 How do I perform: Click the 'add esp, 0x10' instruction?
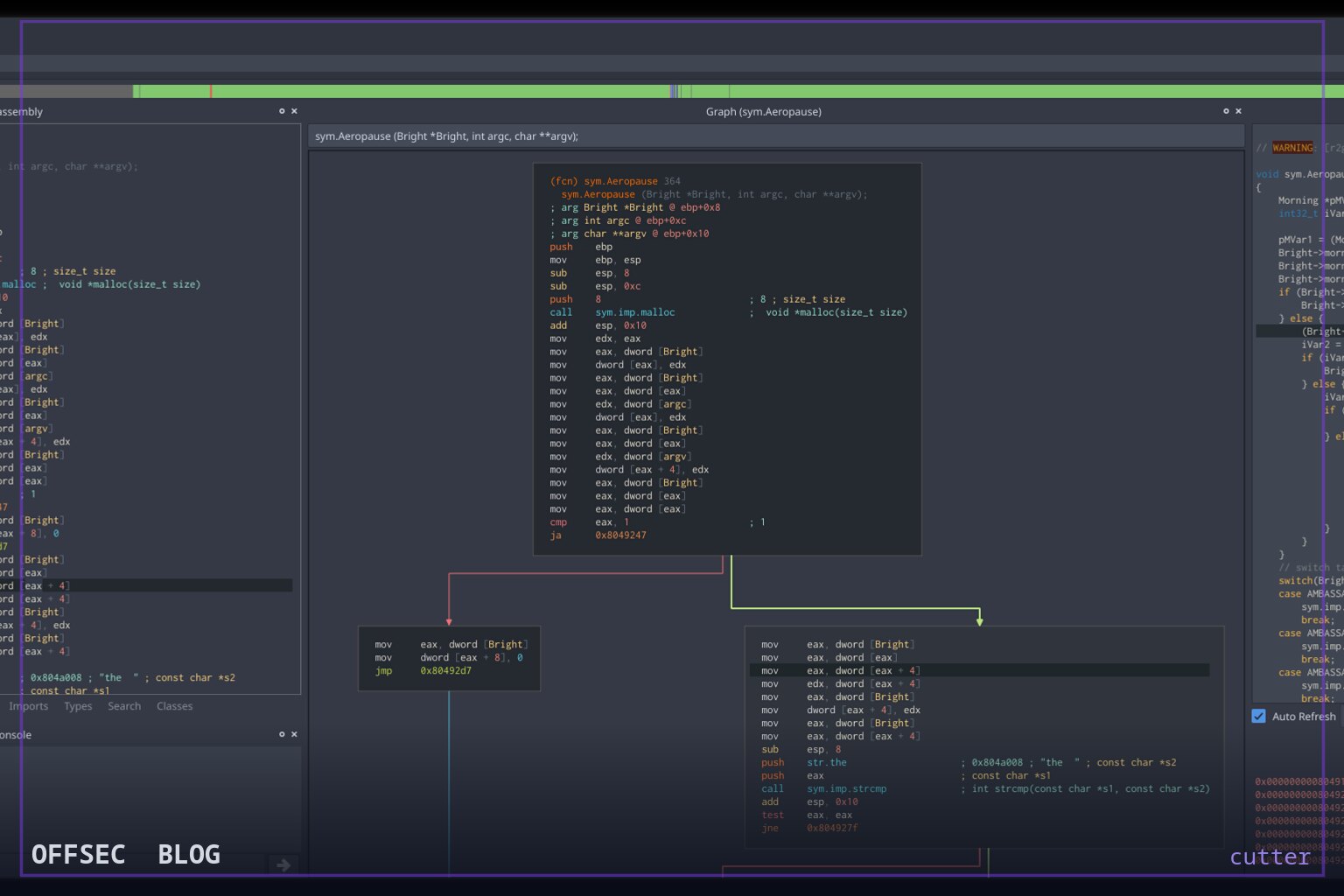click(x=598, y=325)
